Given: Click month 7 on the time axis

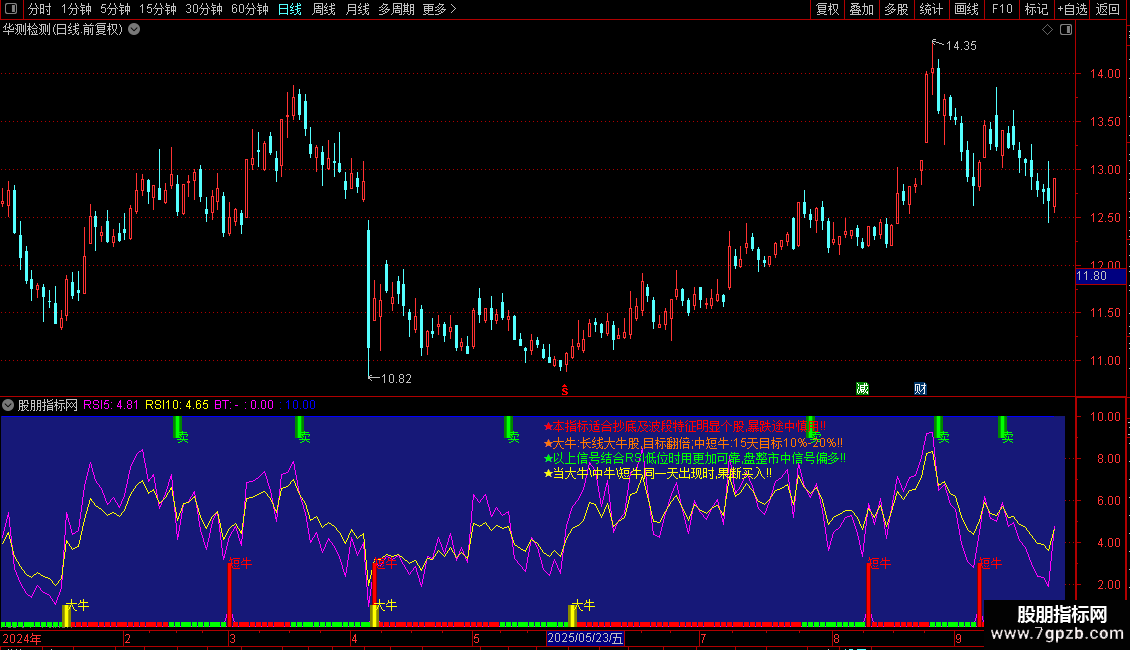Looking at the screenshot, I should coord(703,638).
